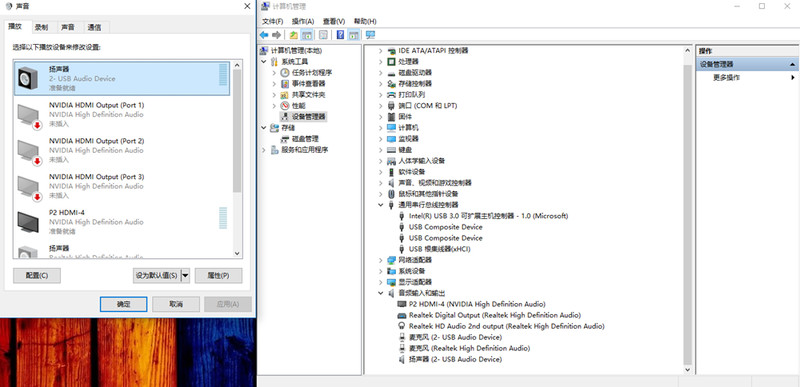Select NVIDIA HDMI Output (Port 2) playback device
800x387 pixels.
point(121,150)
